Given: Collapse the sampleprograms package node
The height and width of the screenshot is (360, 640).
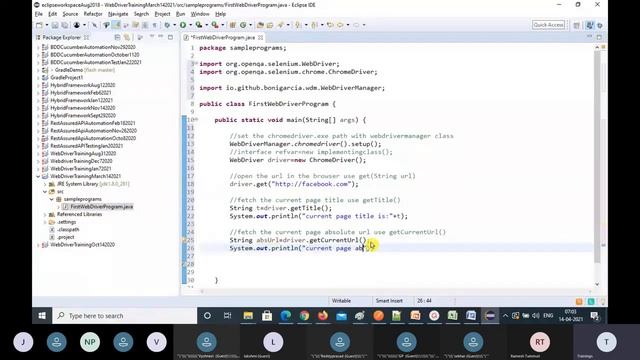Looking at the screenshot, I should point(52,199).
